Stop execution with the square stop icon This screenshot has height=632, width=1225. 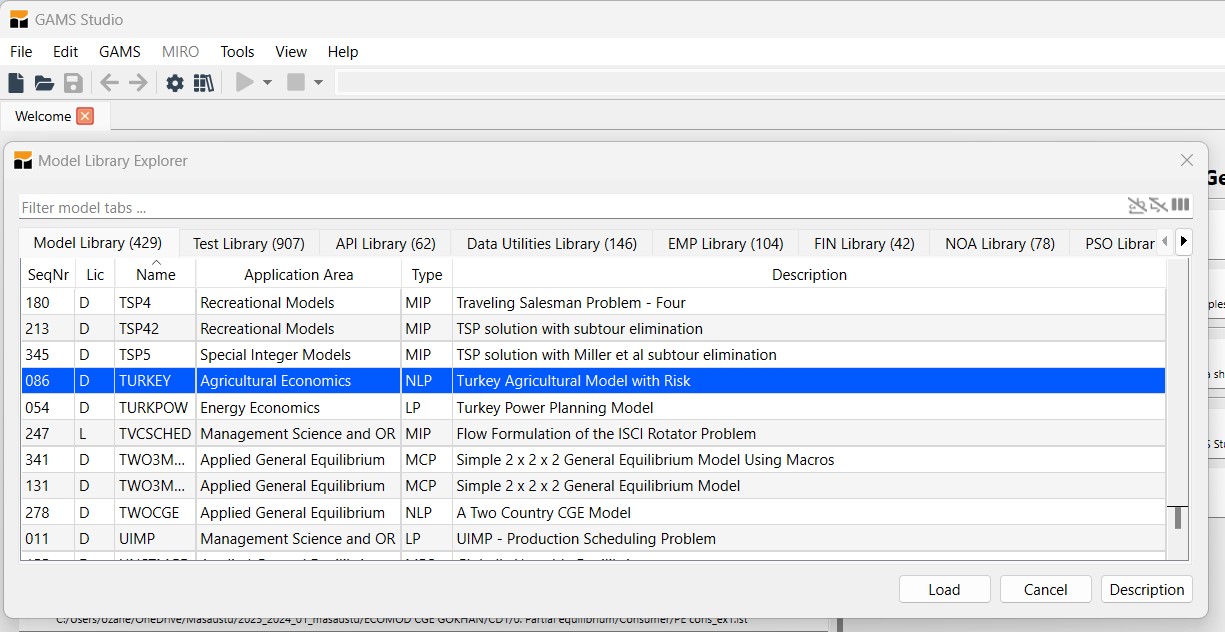pyautogui.click(x=296, y=83)
